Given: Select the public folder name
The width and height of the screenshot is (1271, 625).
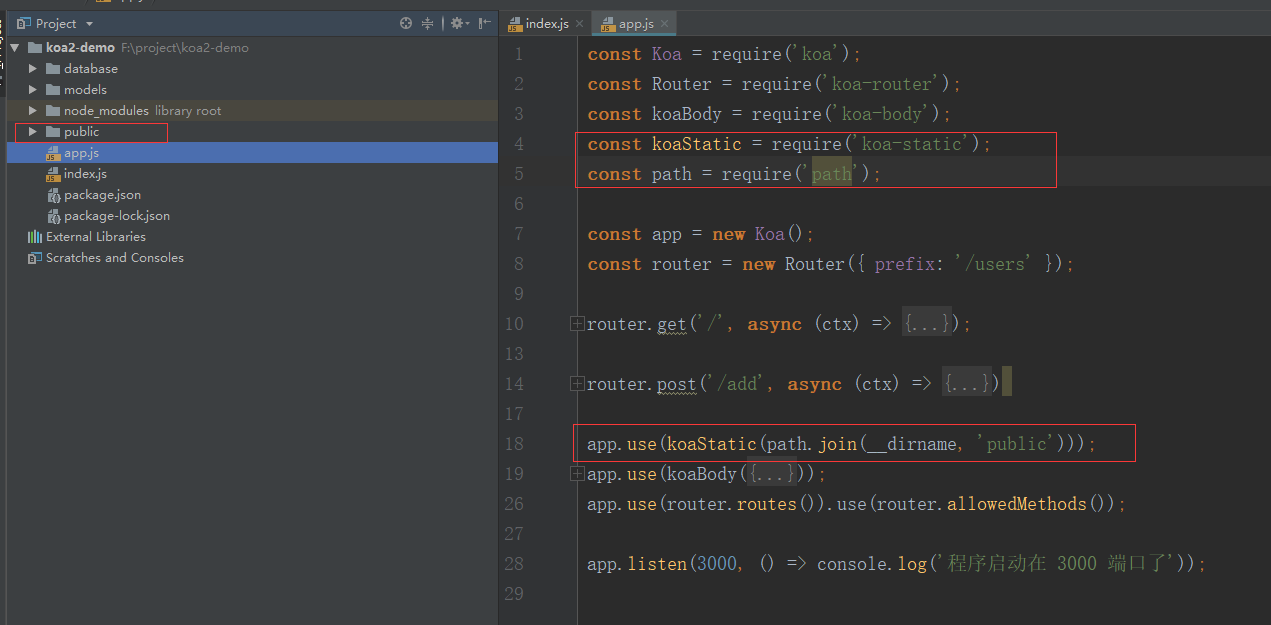Looking at the screenshot, I should click(82, 132).
